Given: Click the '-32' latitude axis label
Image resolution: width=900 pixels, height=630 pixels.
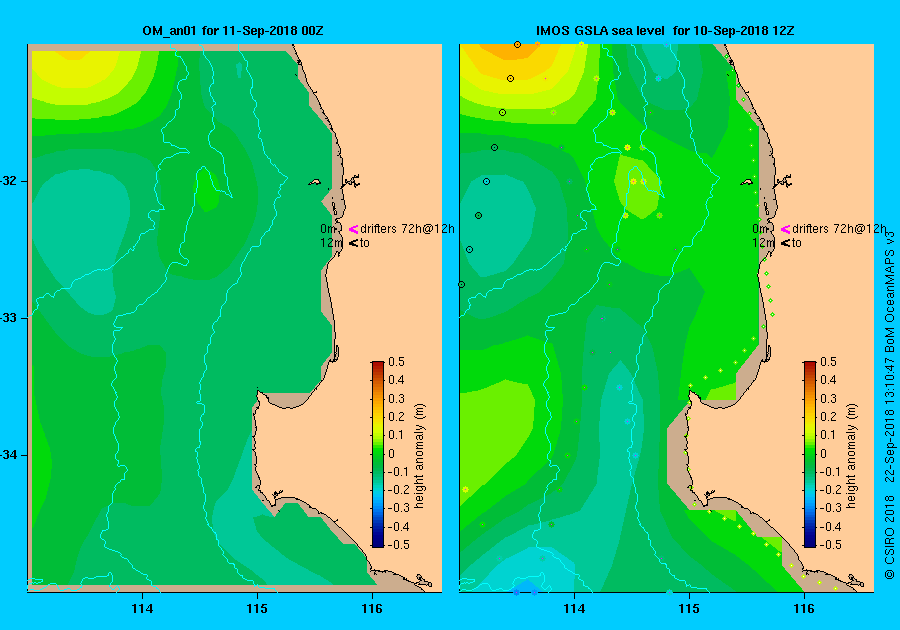Looking at the screenshot, I should [x=9, y=181].
